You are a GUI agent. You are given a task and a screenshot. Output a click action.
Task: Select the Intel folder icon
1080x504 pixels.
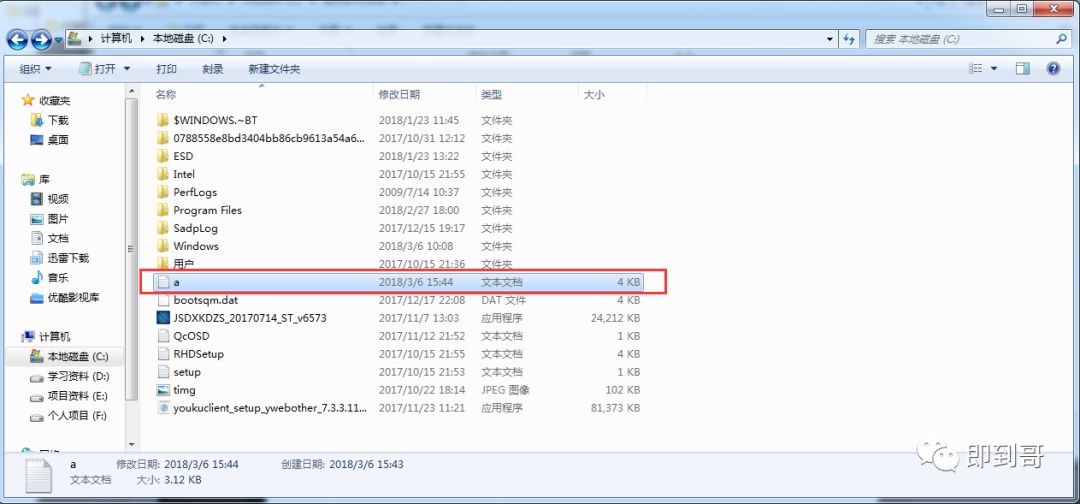coord(163,174)
